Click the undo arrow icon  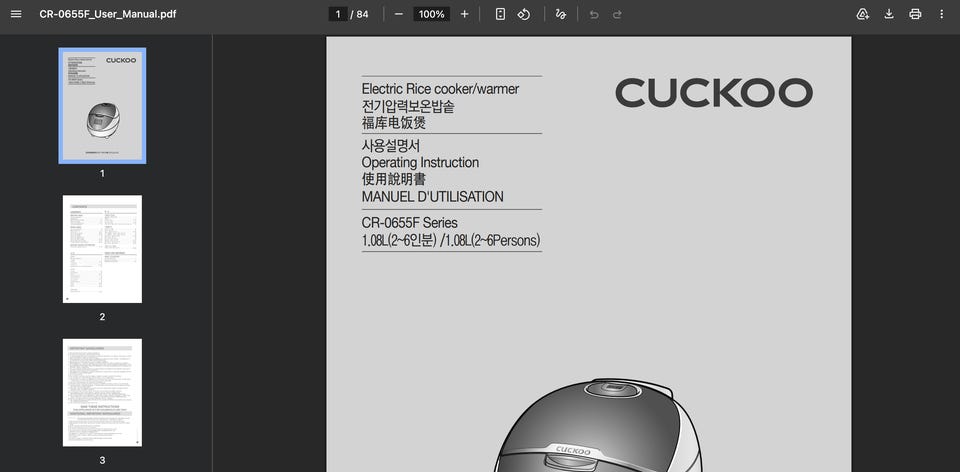pos(594,14)
